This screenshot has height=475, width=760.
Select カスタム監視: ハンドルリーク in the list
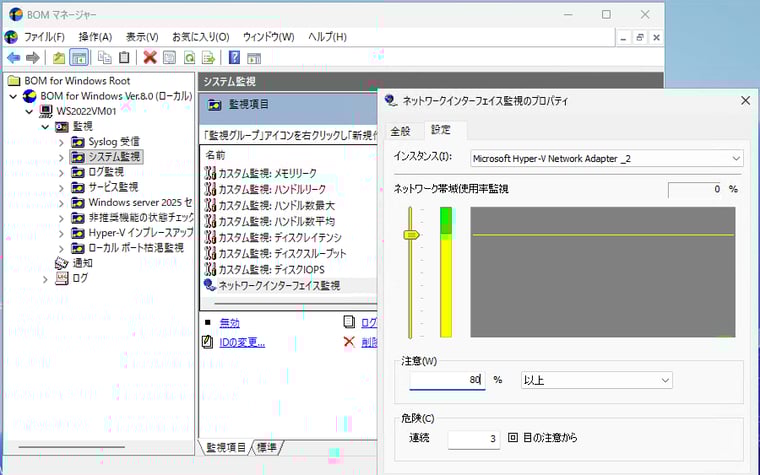(x=271, y=189)
